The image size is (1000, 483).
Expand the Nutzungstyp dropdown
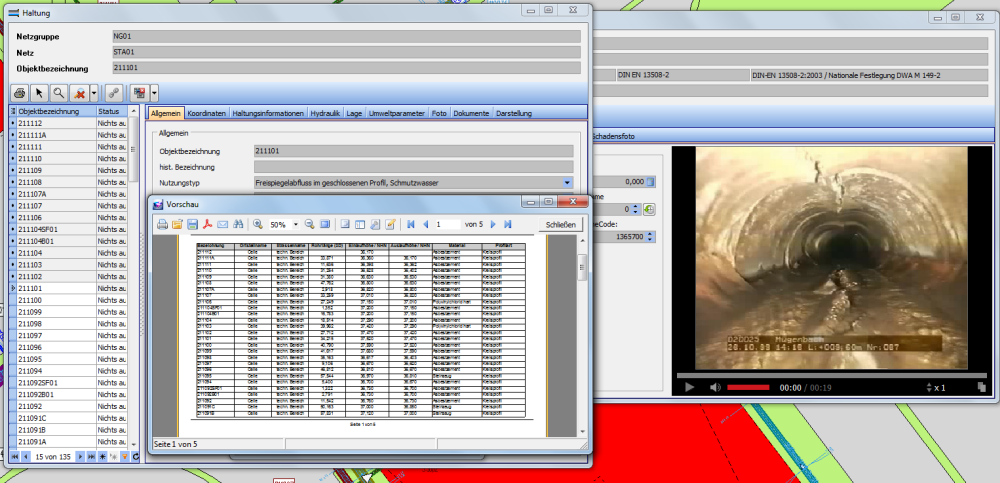(x=567, y=182)
